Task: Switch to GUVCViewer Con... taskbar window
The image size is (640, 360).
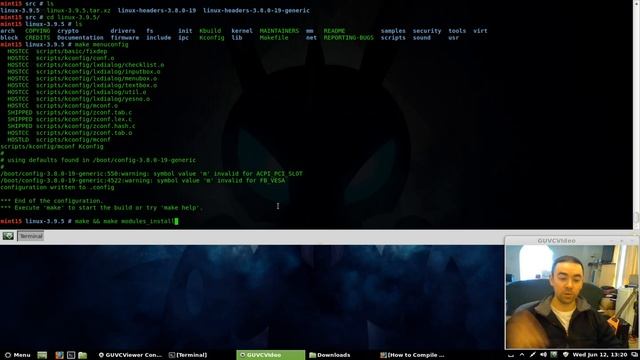Action: pos(130,355)
